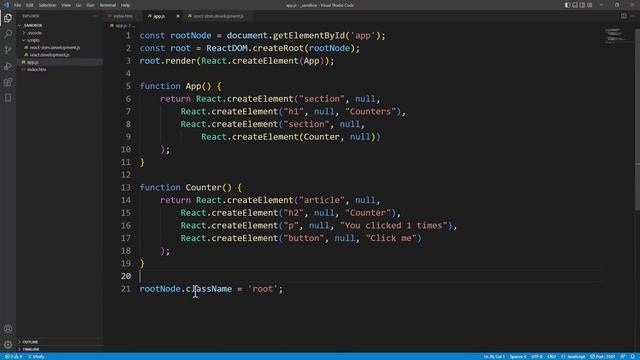Place cursor on the function Counter line
Viewport: 640px width, 360px height.
191,187
